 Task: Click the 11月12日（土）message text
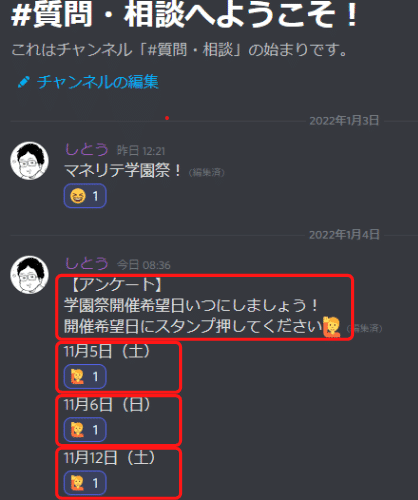pos(110,457)
